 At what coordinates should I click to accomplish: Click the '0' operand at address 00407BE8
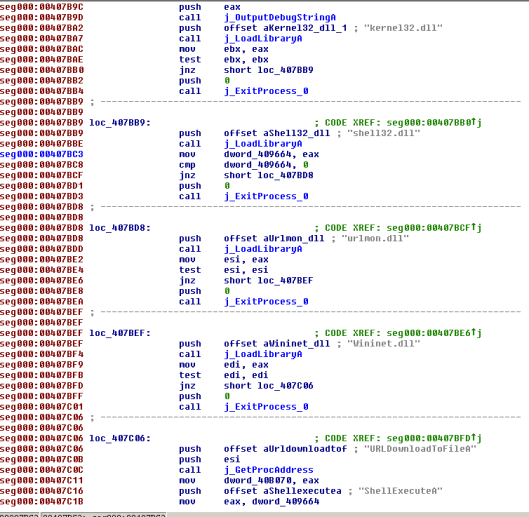coord(227,291)
